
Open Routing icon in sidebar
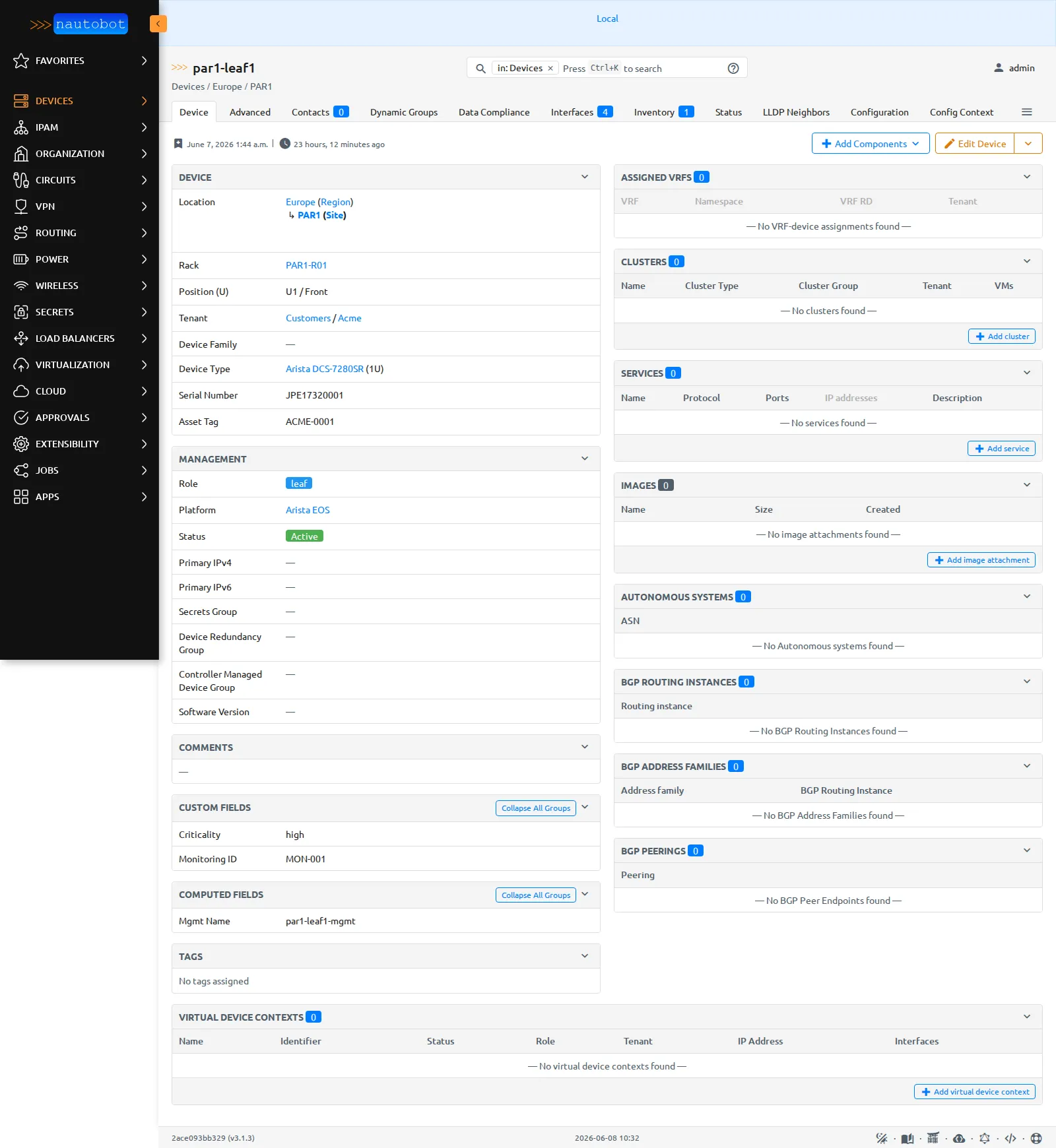[x=21, y=233]
